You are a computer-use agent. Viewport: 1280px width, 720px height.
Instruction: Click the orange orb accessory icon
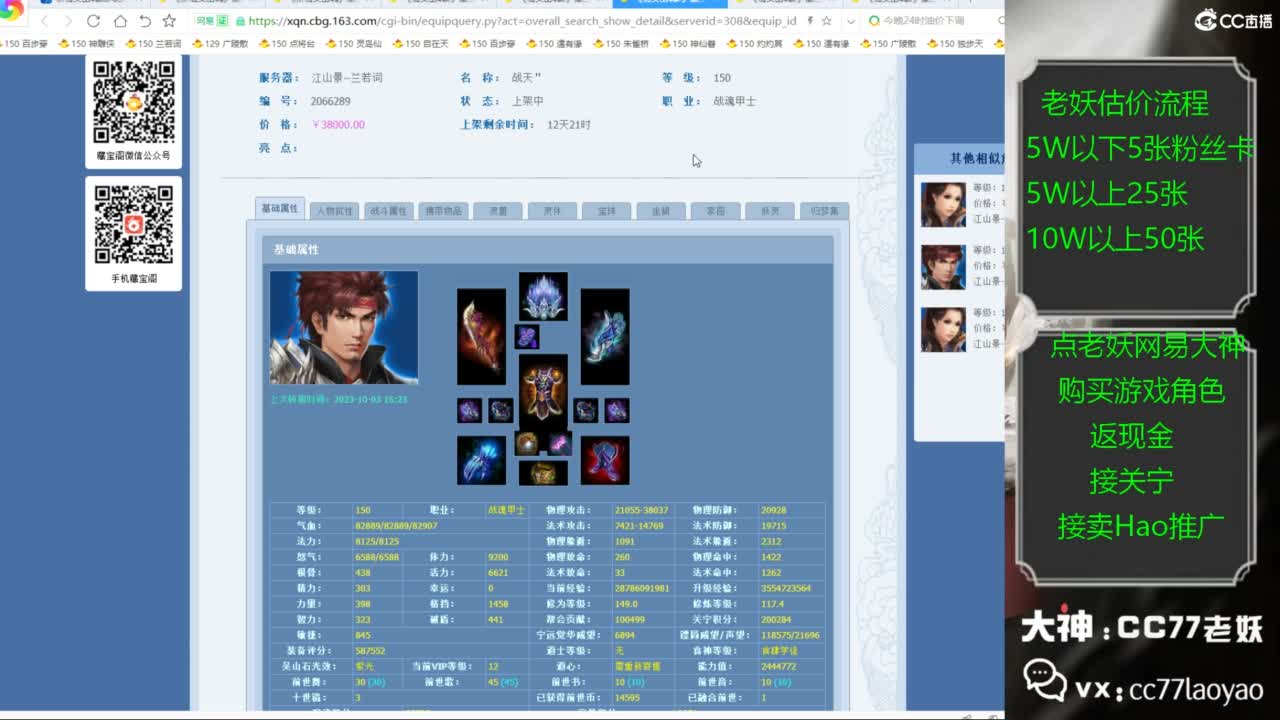[527, 444]
